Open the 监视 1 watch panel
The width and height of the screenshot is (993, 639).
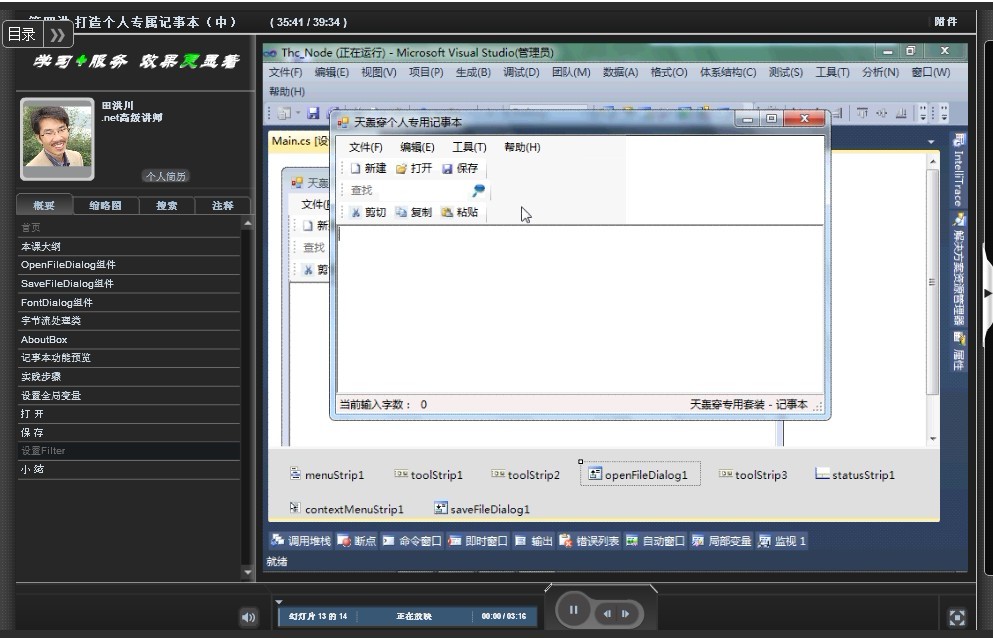click(x=782, y=541)
